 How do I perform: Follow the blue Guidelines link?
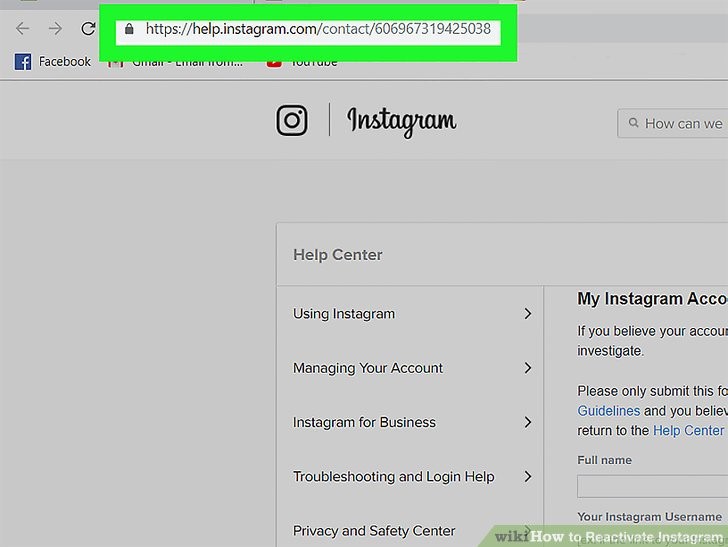pos(609,411)
